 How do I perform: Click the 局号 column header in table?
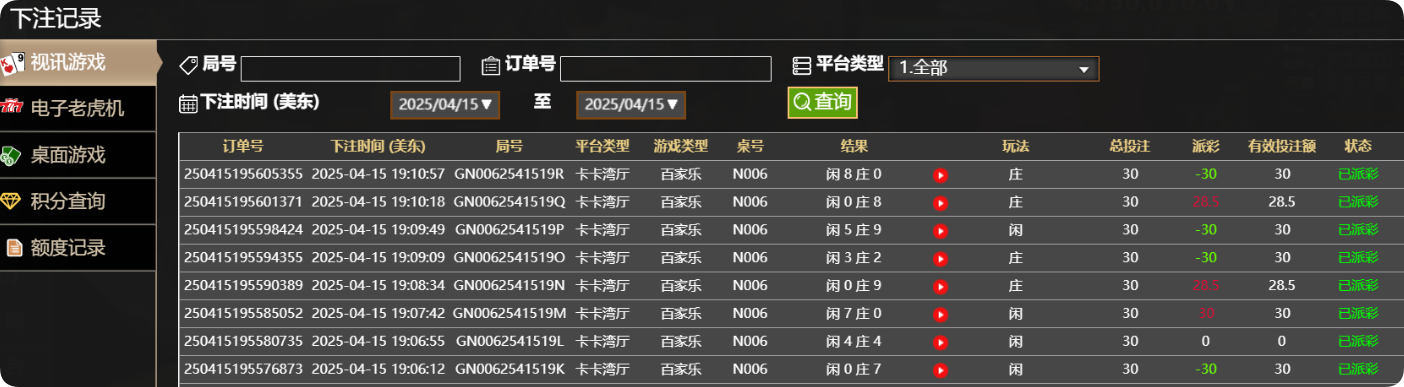509,146
